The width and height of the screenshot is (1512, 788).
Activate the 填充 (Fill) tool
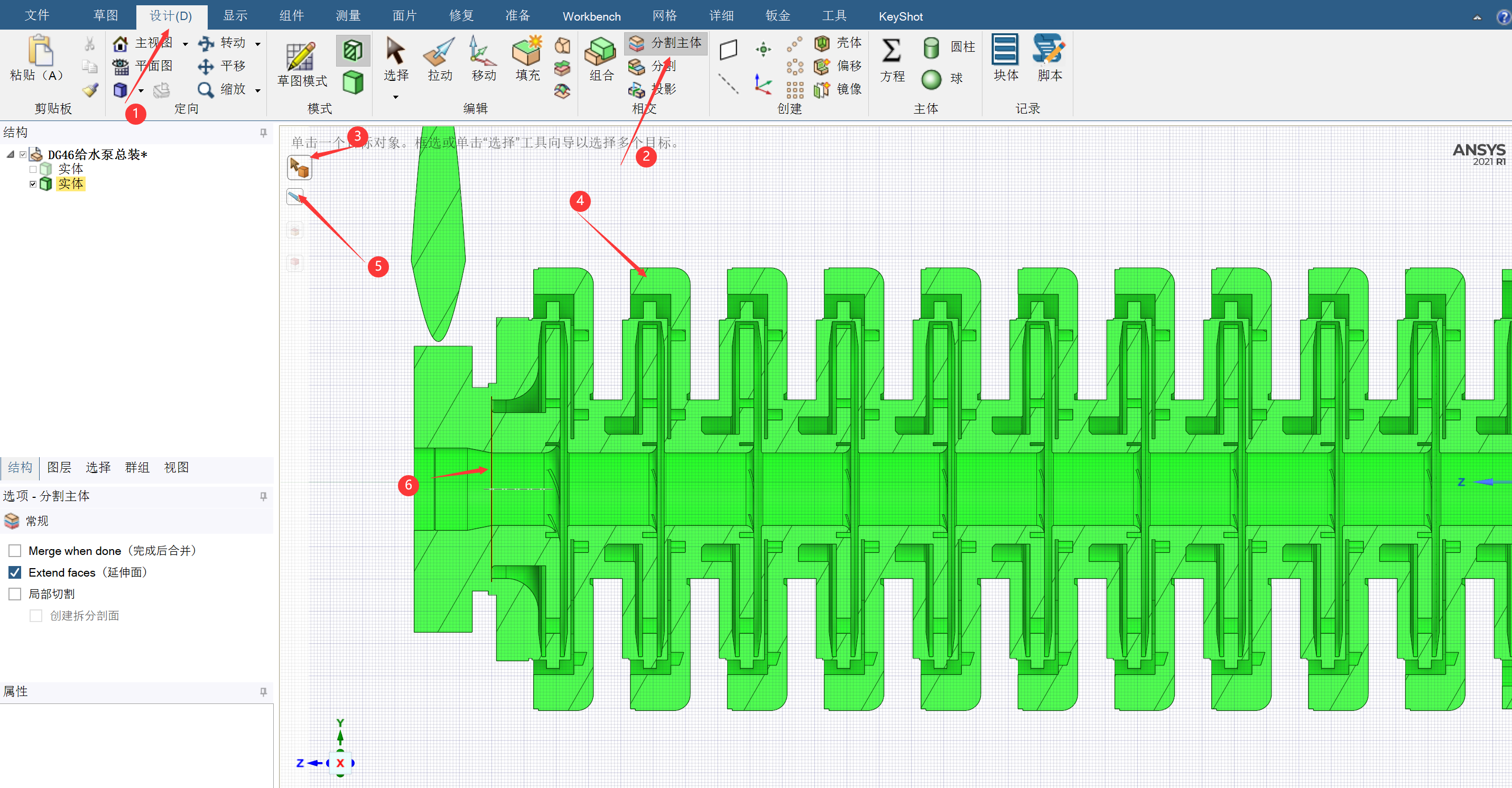click(527, 52)
